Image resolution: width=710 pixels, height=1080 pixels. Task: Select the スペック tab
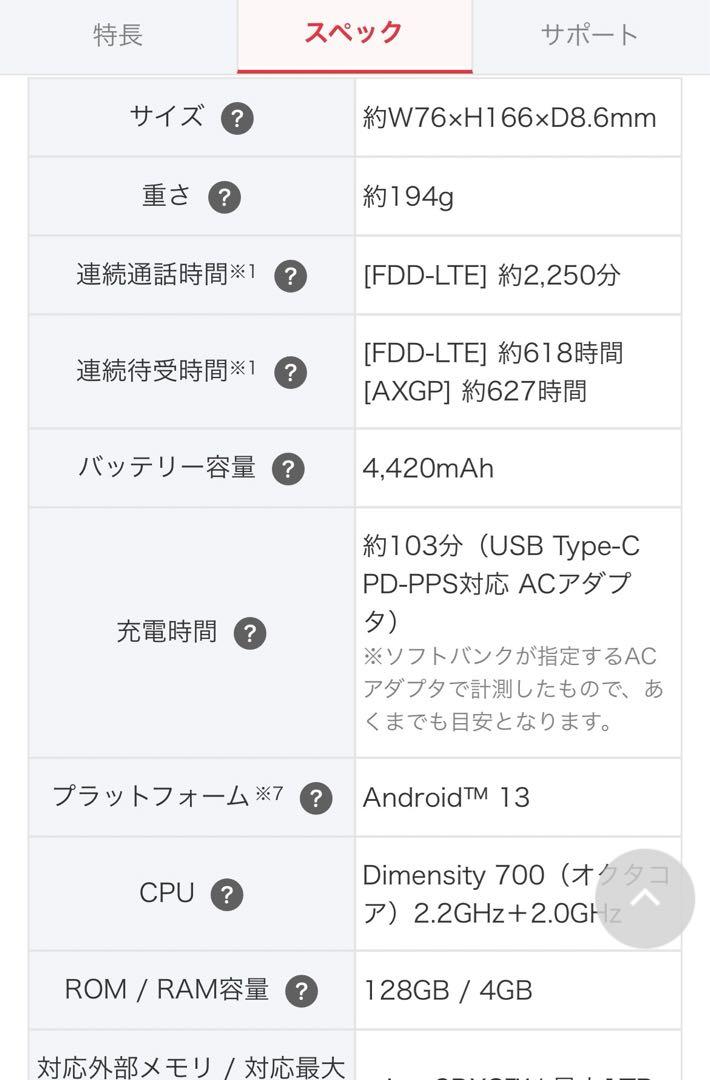(x=355, y=36)
